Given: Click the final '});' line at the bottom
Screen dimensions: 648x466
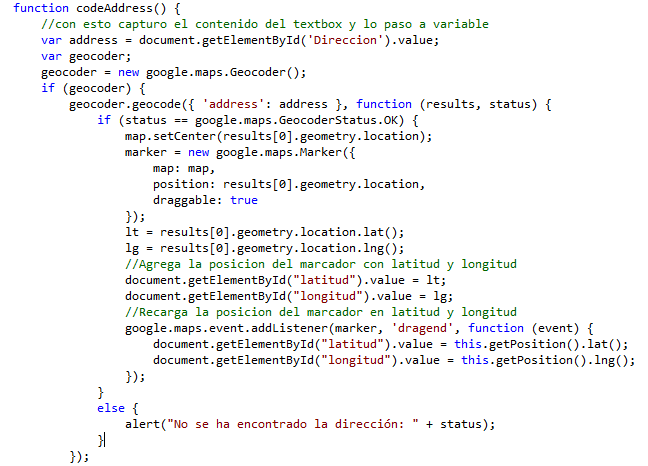Looking at the screenshot, I should click(79, 457).
